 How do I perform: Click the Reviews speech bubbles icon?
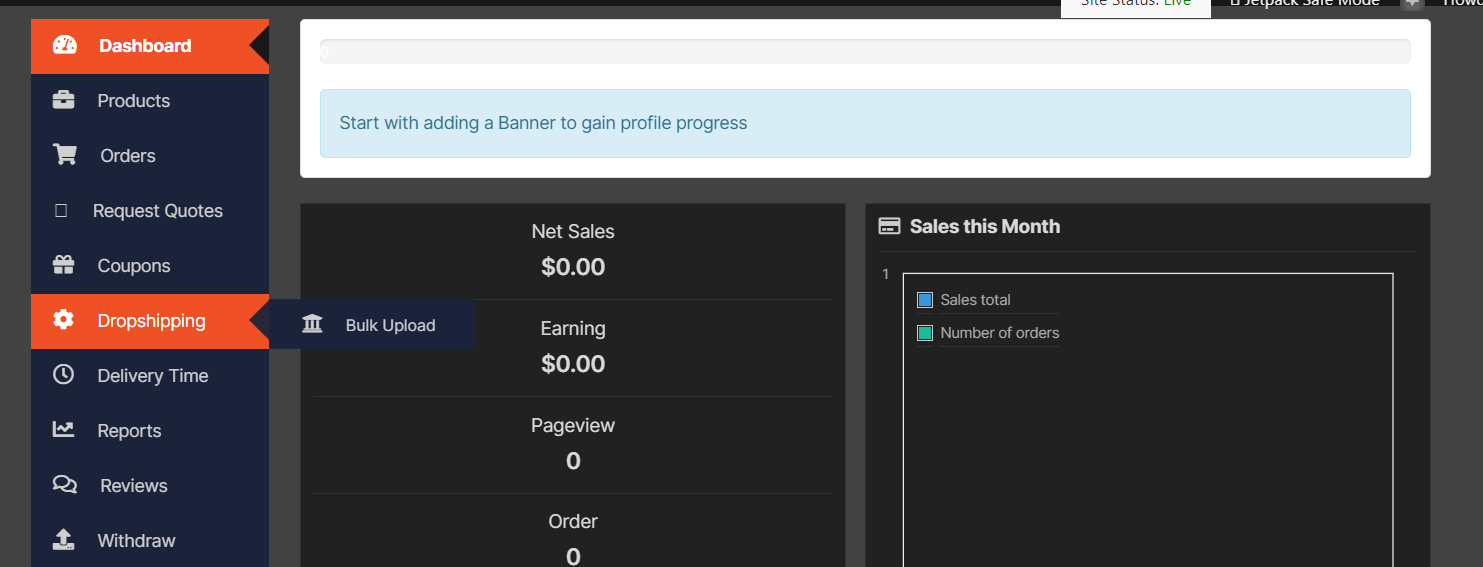pos(64,485)
